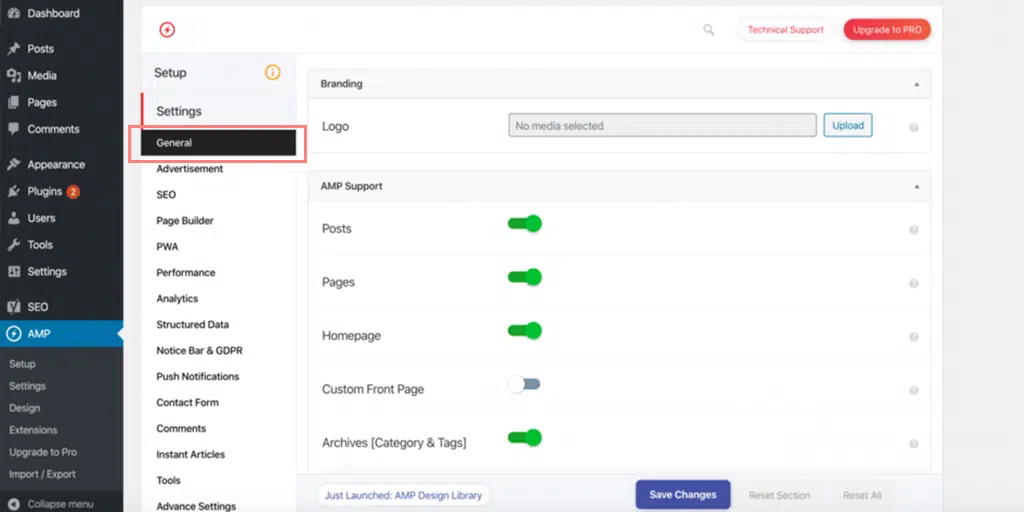The width and height of the screenshot is (1024, 512).
Task: Click help icon beside Logo row
Action: [x=913, y=128]
